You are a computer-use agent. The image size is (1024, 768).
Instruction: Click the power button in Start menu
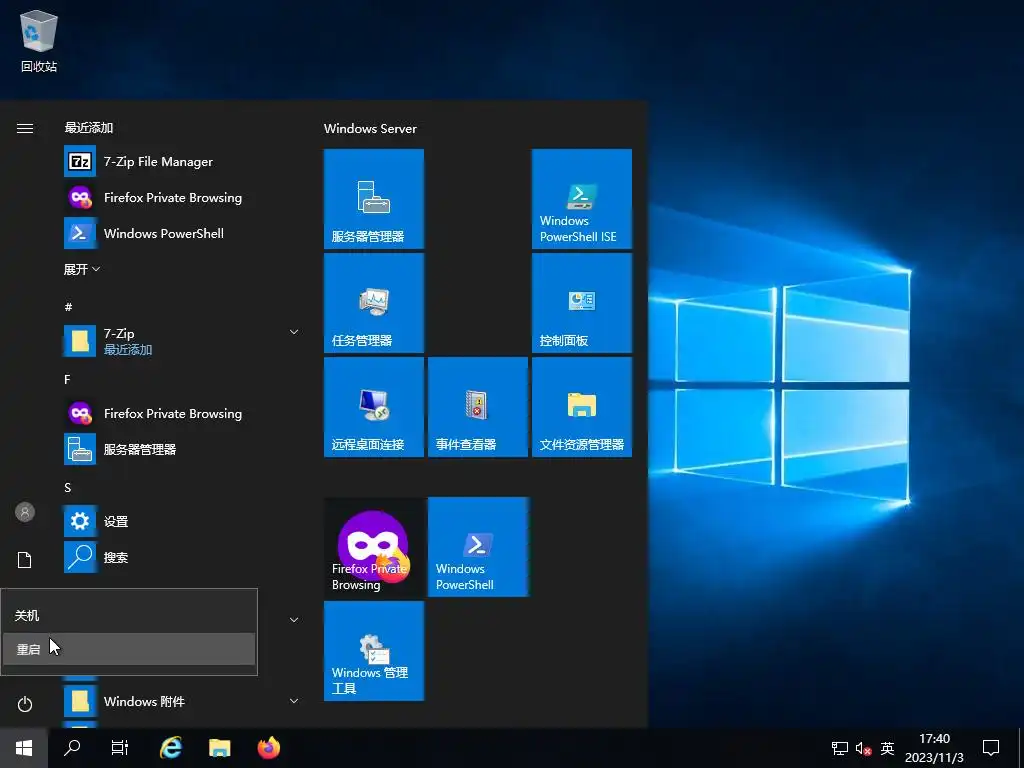25,704
